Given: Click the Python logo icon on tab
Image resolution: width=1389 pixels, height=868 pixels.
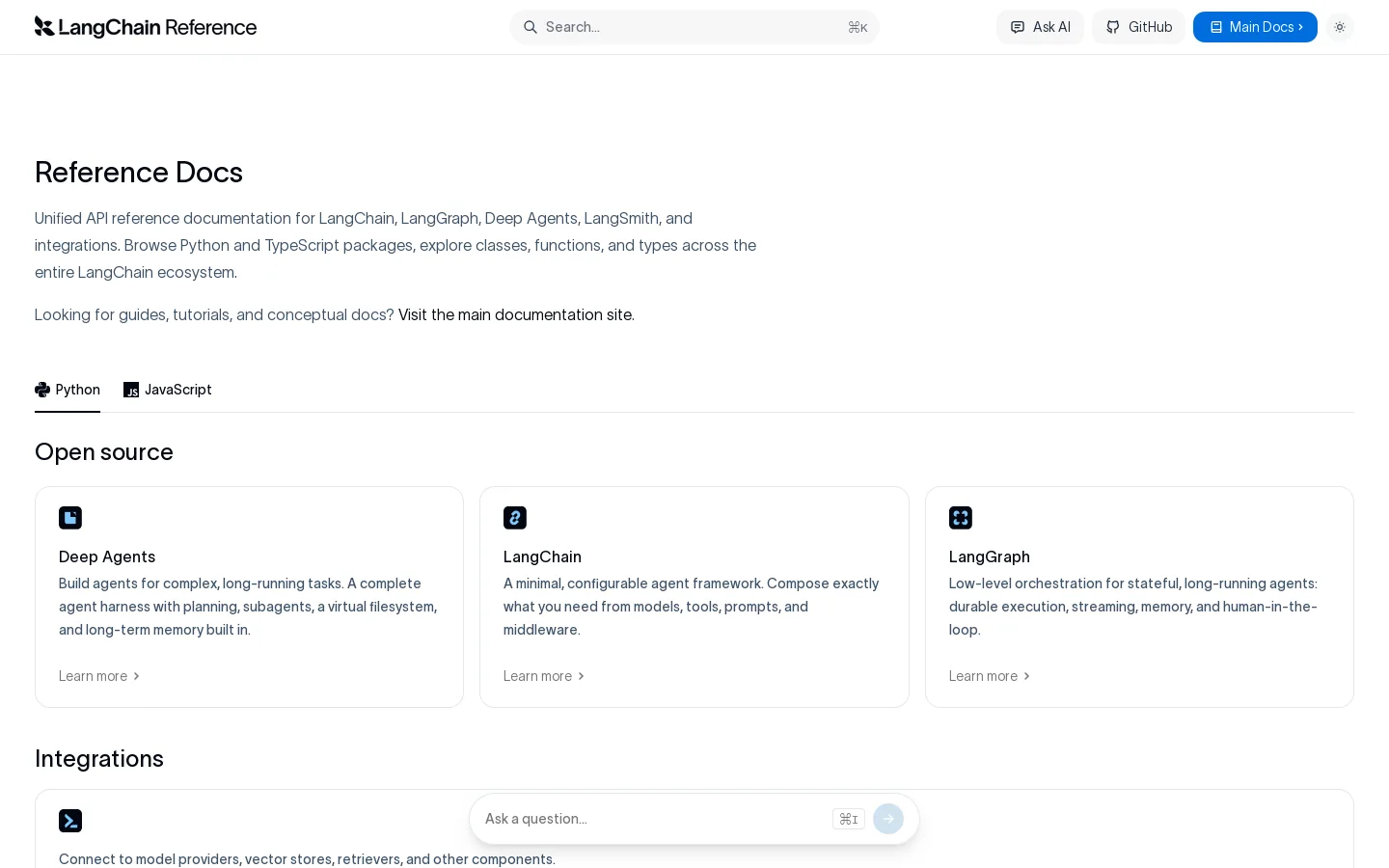Looking at the screenshot, I should 42,390.
